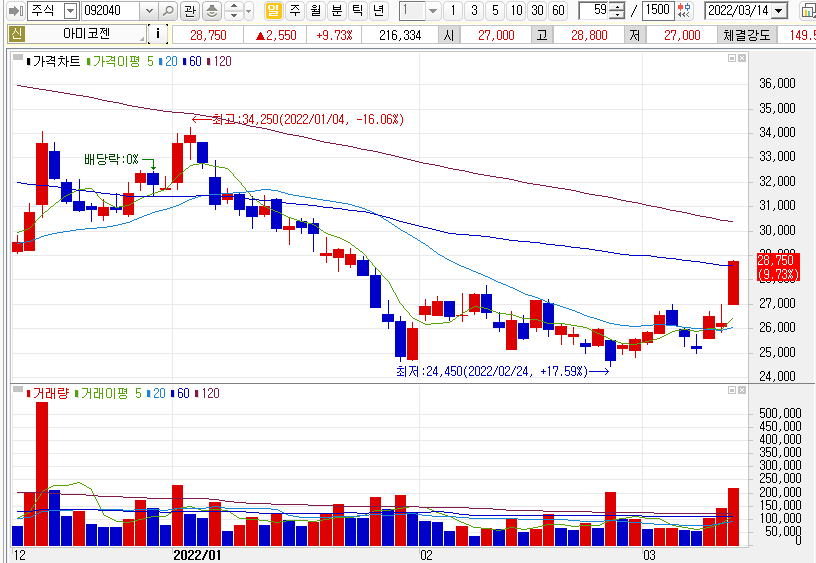The width and height of the screenshot is (816, 563).
Task: Click the stock name 아미코젠
Action: pos(86,34)
